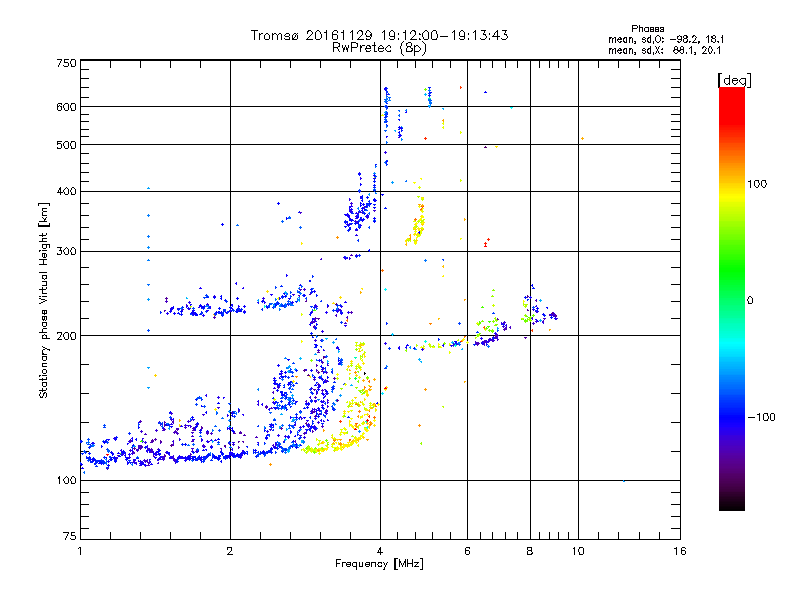The width and height of the screenshot is (800, 600).
Task: Click the y-axis tick label '600'
Action: click(66, 107)
